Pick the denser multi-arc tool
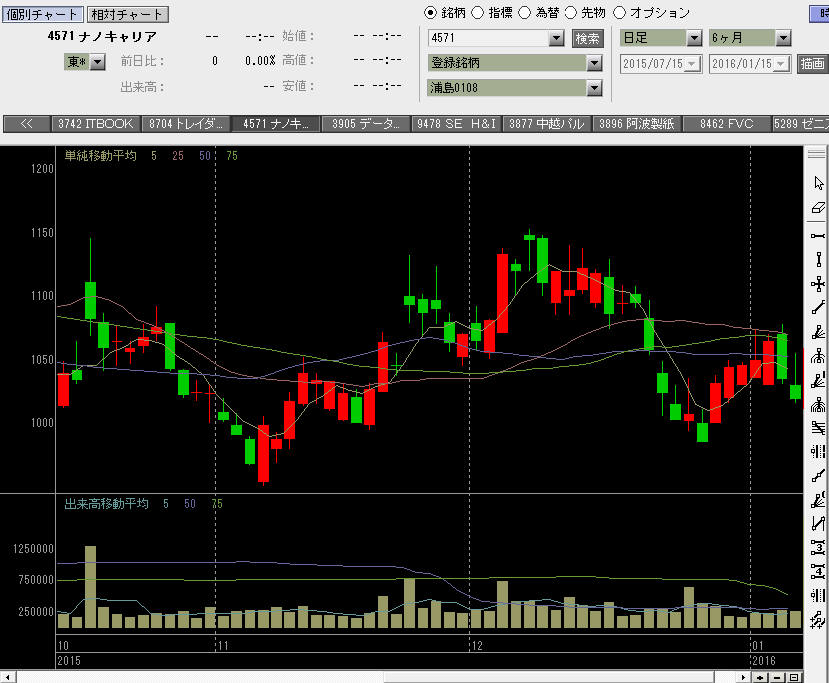Viewport: 829px width, 683px height. point(818,404)
